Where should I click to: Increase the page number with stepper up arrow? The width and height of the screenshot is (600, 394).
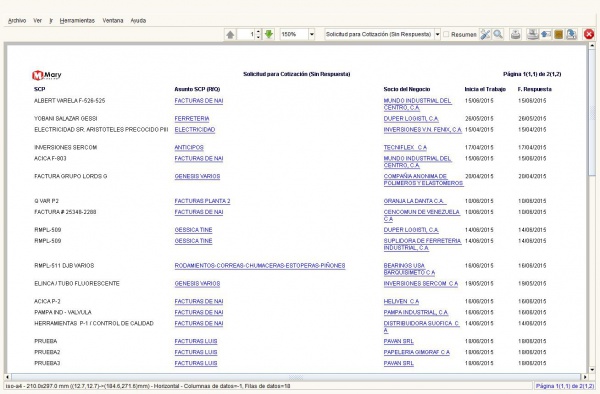coord(258,32)
